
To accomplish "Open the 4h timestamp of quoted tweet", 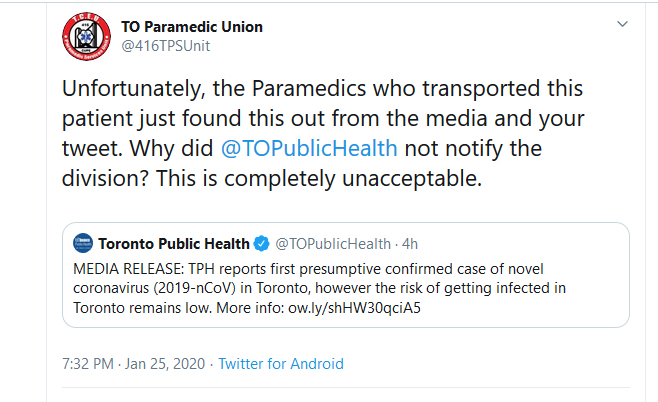I will click(410, 244).
